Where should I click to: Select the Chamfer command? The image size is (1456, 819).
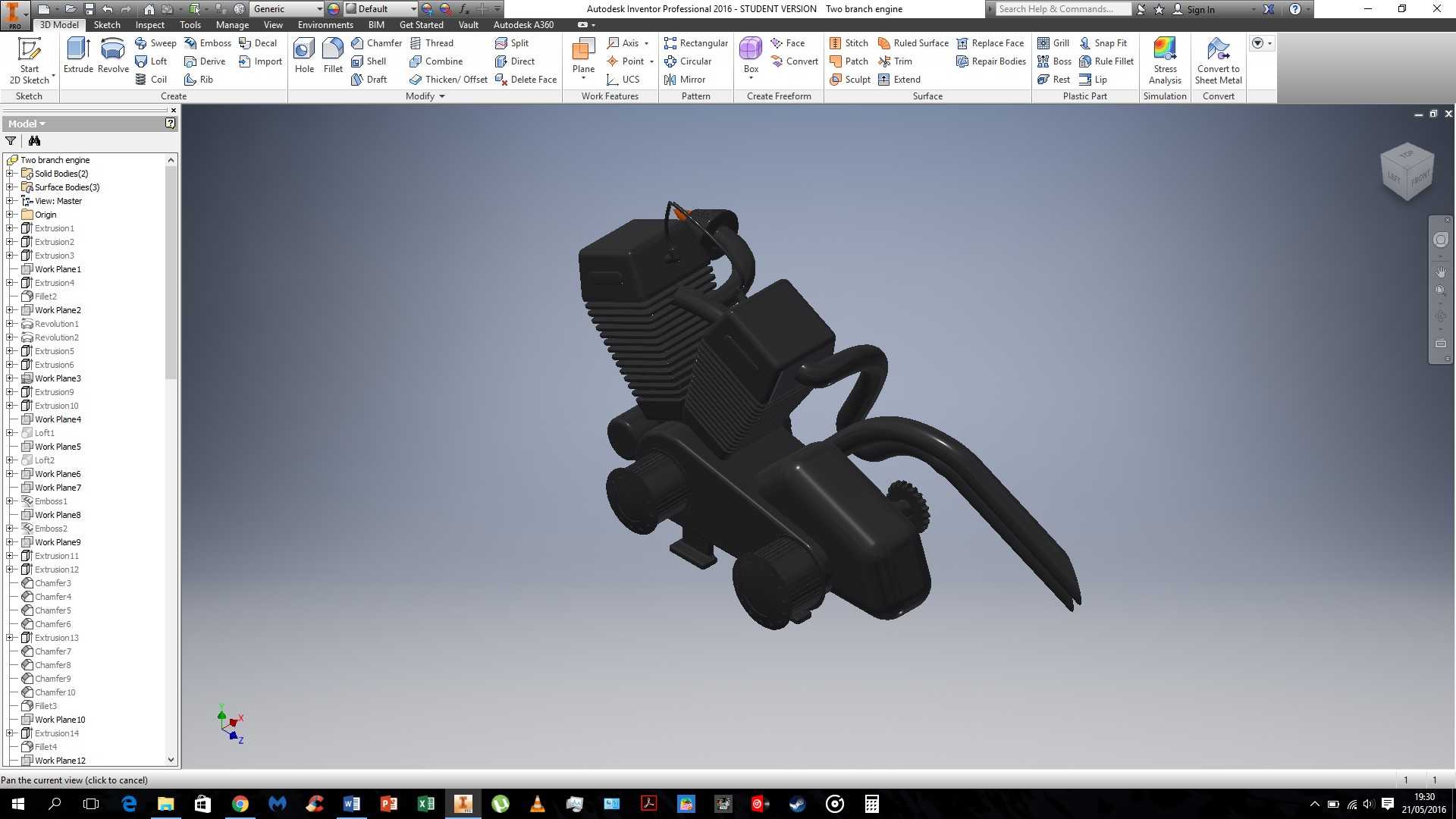(376, 43)
